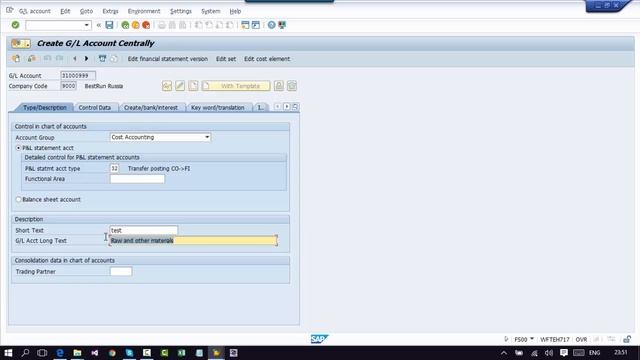Screen dimensions: 640x360
Task: Click the padlock icon in SAP status bar
Action: [627, 339]
